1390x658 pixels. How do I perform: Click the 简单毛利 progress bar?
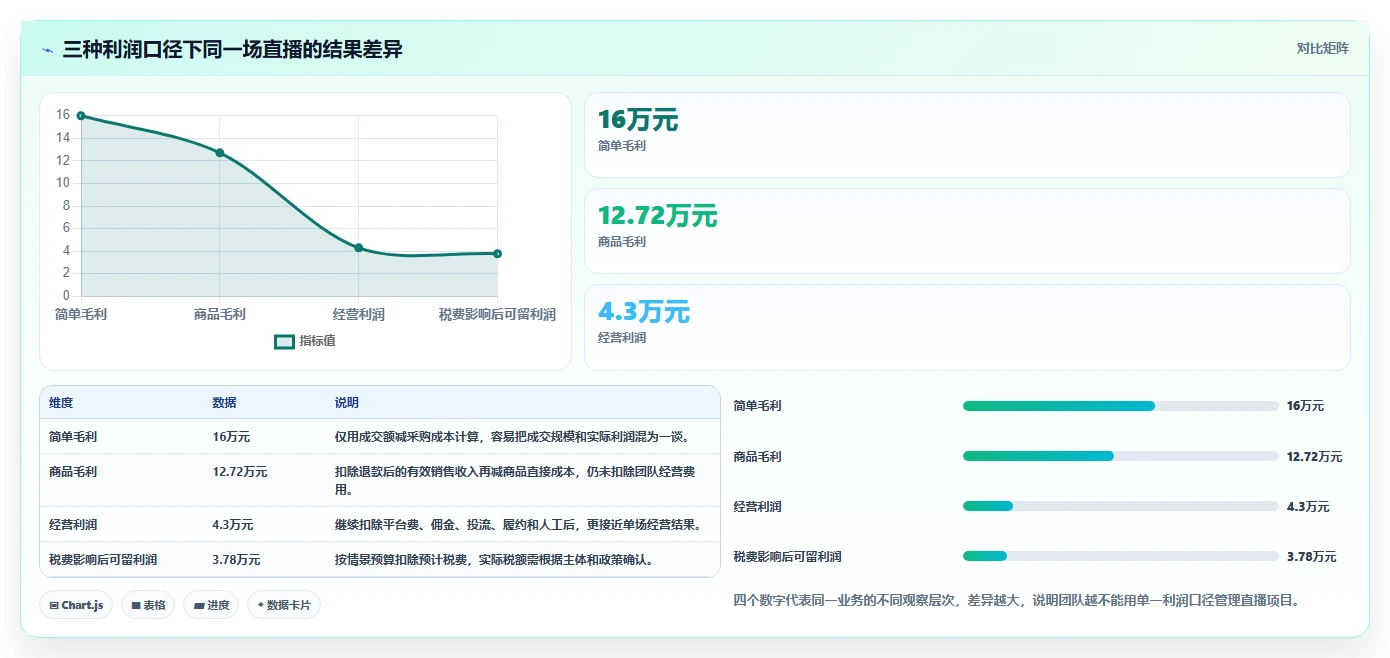point(1120,406)
